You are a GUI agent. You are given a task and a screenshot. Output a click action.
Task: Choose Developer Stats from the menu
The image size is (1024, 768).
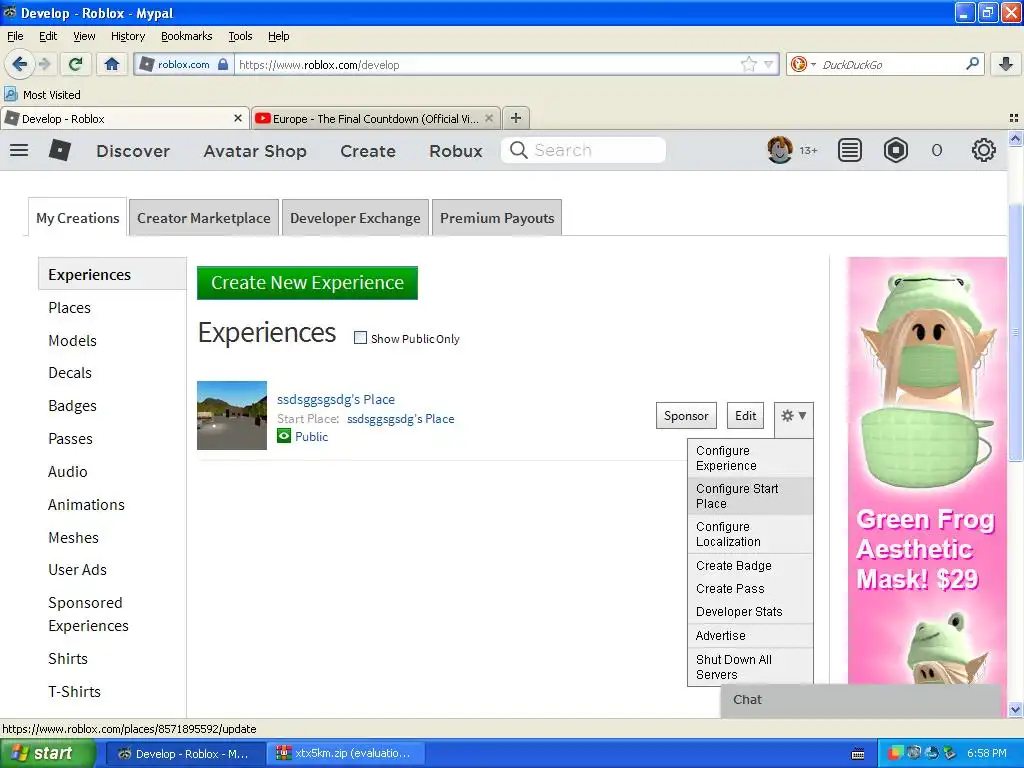[750, 611]
